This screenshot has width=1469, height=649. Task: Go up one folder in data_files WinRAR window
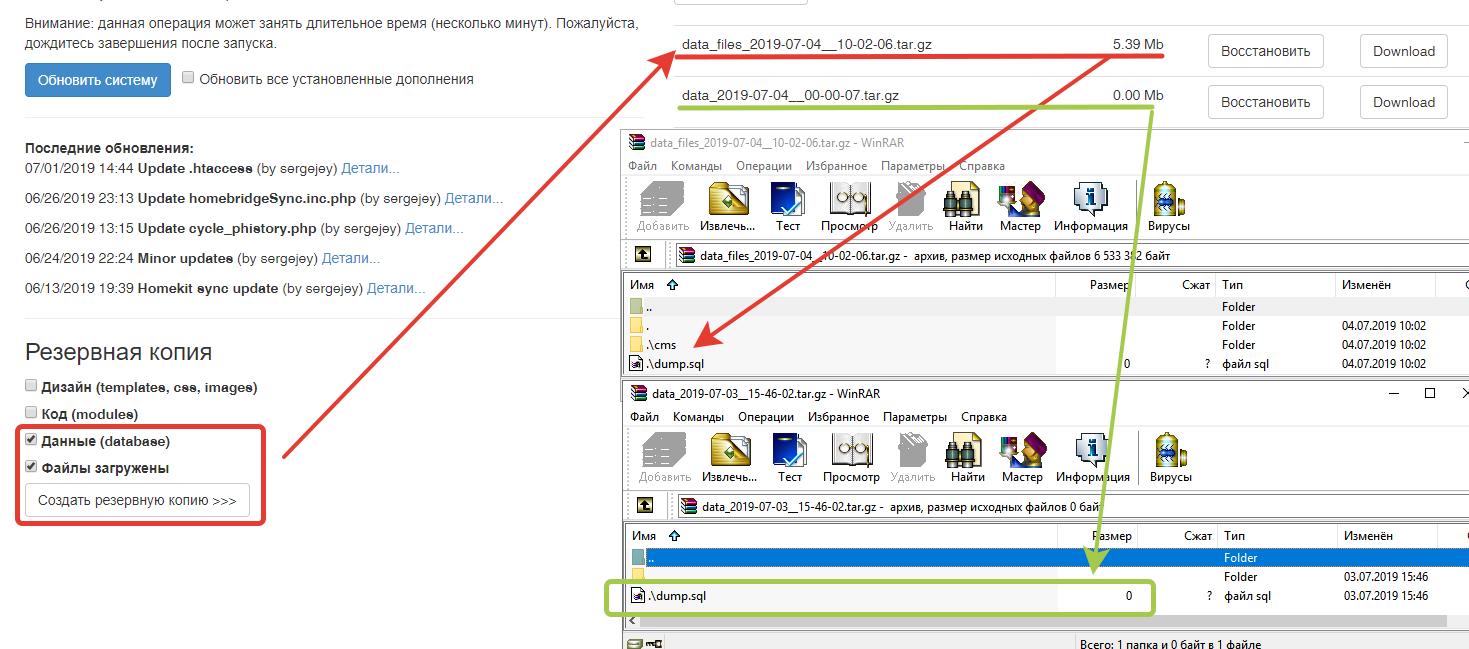point(643,255)
